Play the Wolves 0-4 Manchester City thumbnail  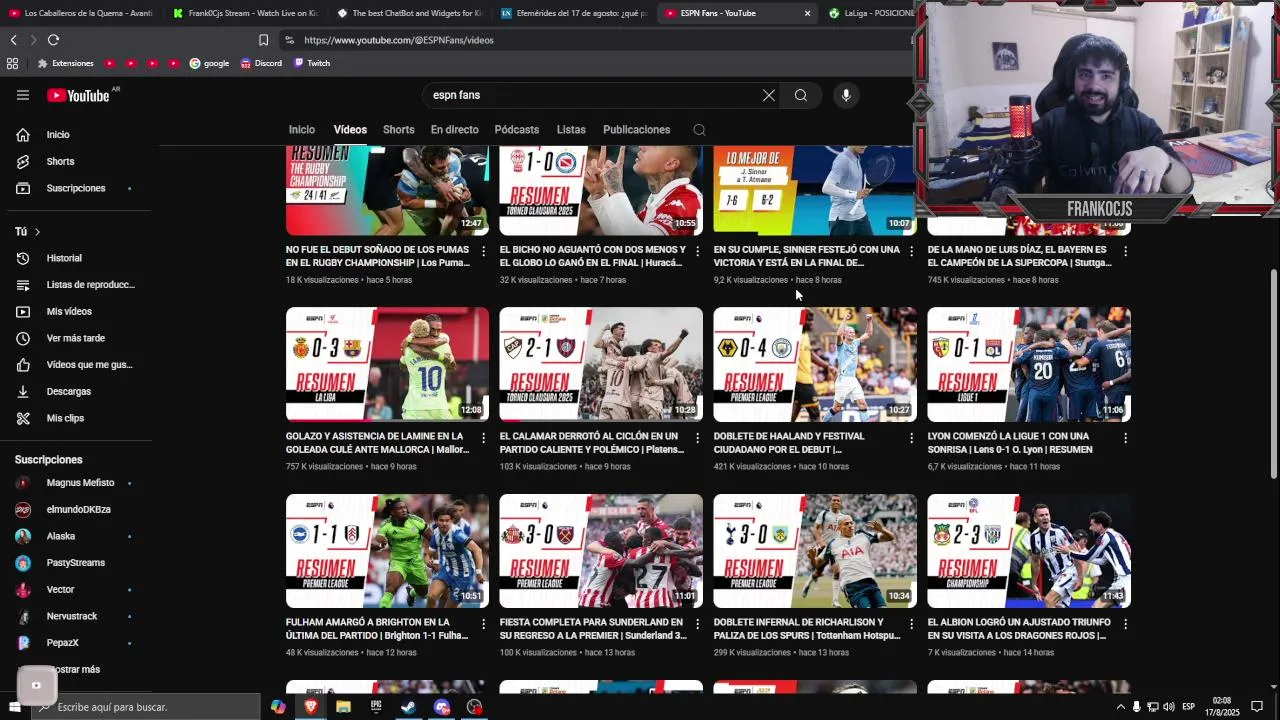[x=815, y=364]
